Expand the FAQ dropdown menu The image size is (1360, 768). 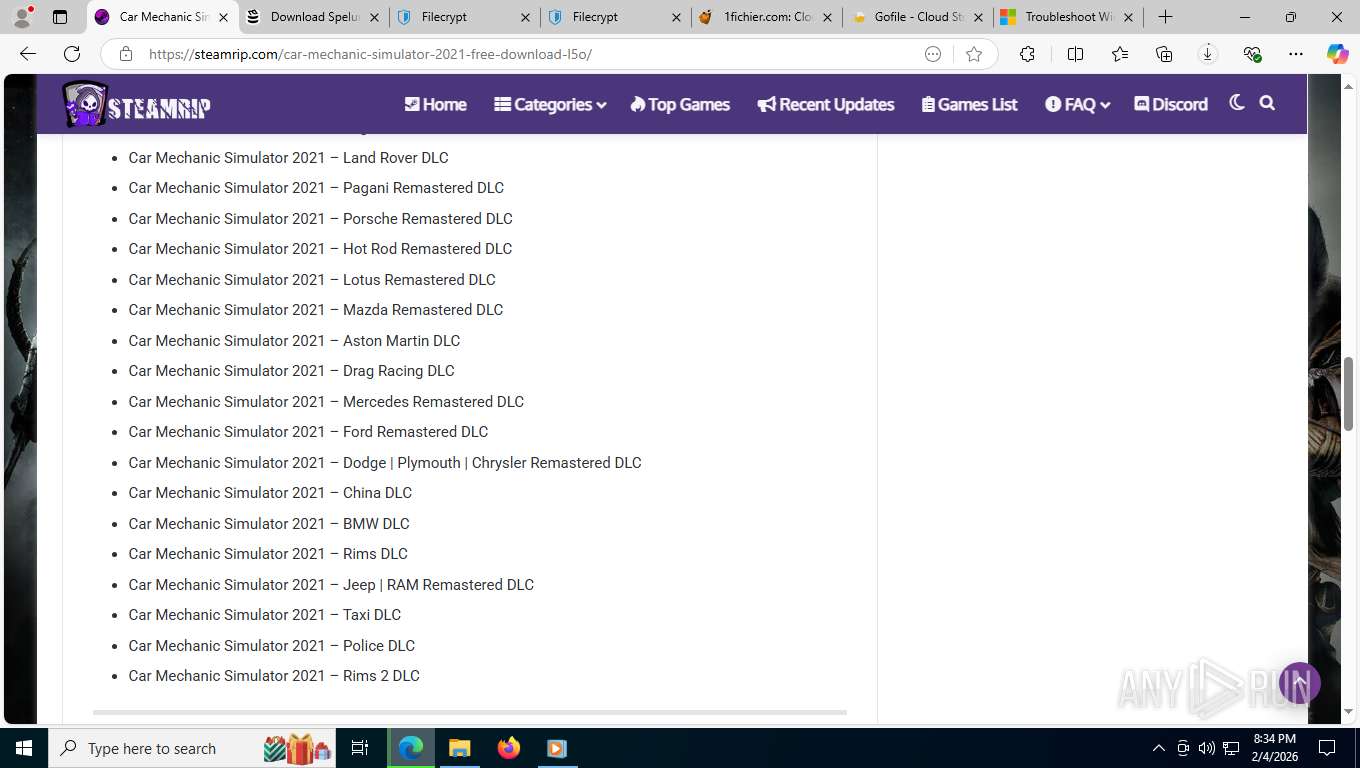pyautogui.click(x=1078, y=104)
